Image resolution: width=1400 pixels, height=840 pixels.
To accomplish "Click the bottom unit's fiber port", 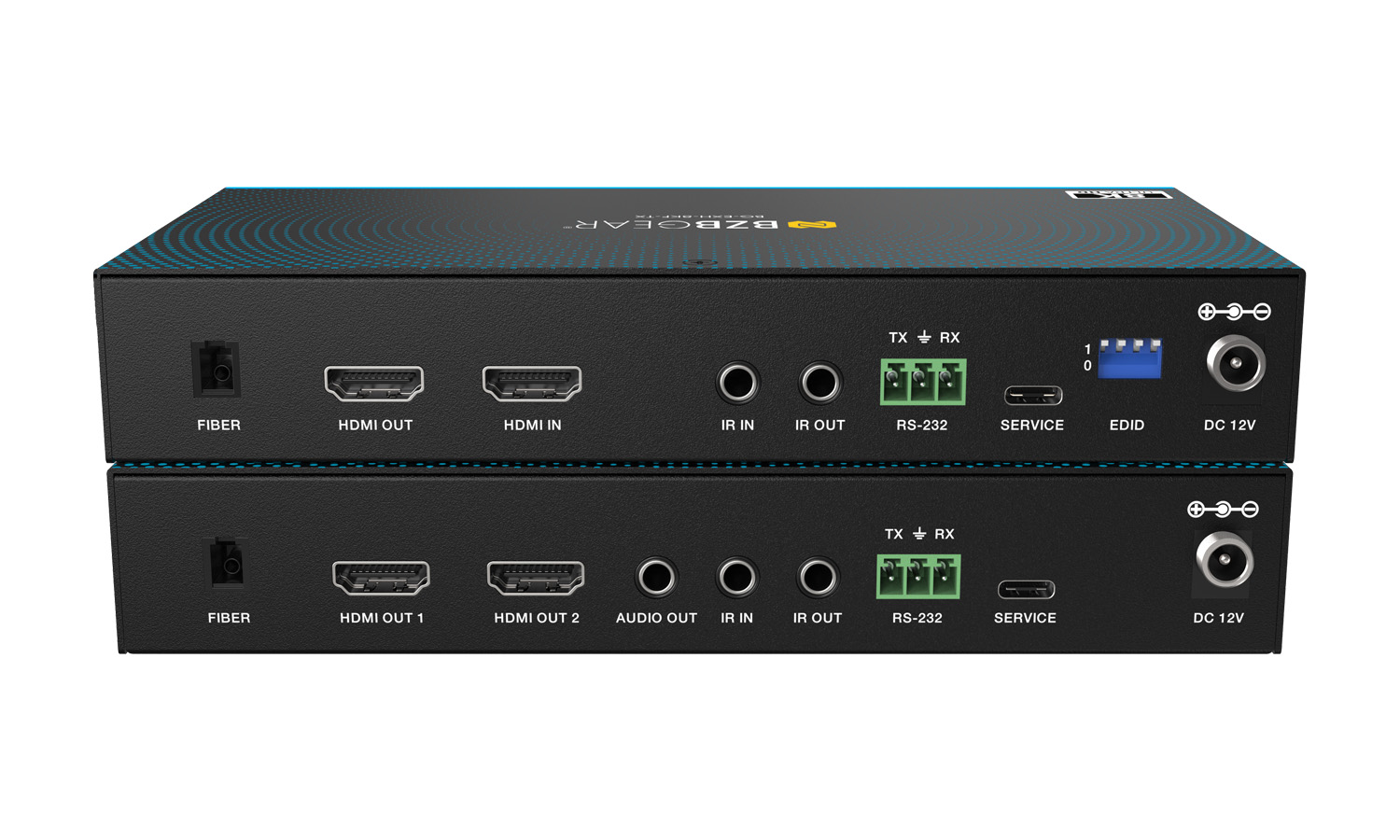I will [227, 564].
